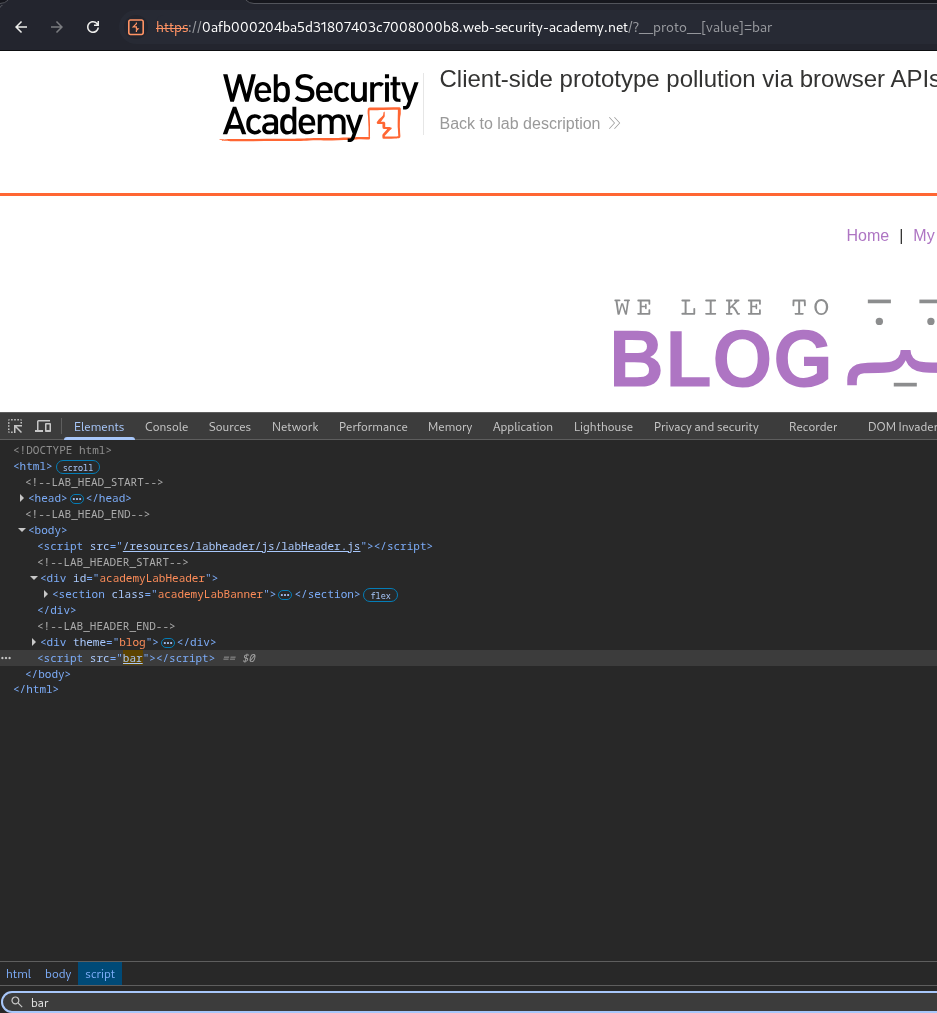Collapse the body element node

pos(22,530)
